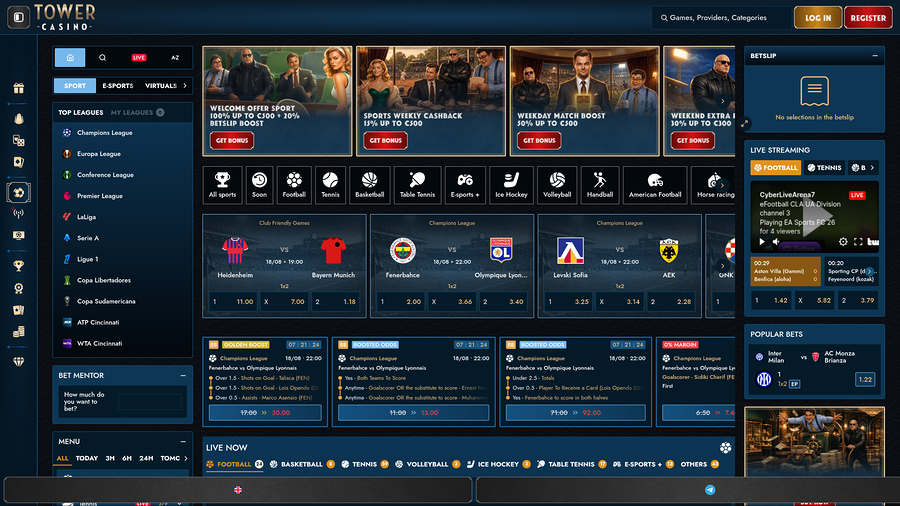
Task: Click the LOG IN button
Action: (x=818, y=18)
